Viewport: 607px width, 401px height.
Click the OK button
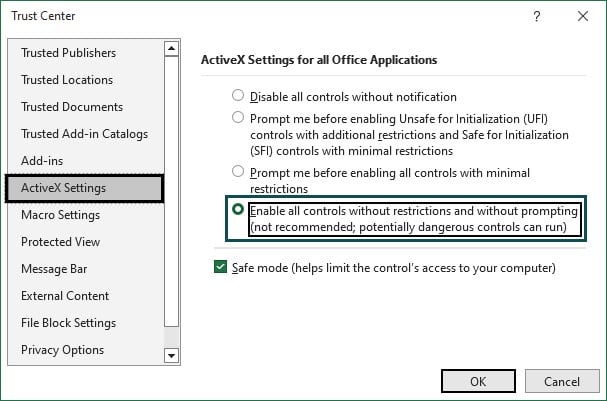[x=478, y=381]
